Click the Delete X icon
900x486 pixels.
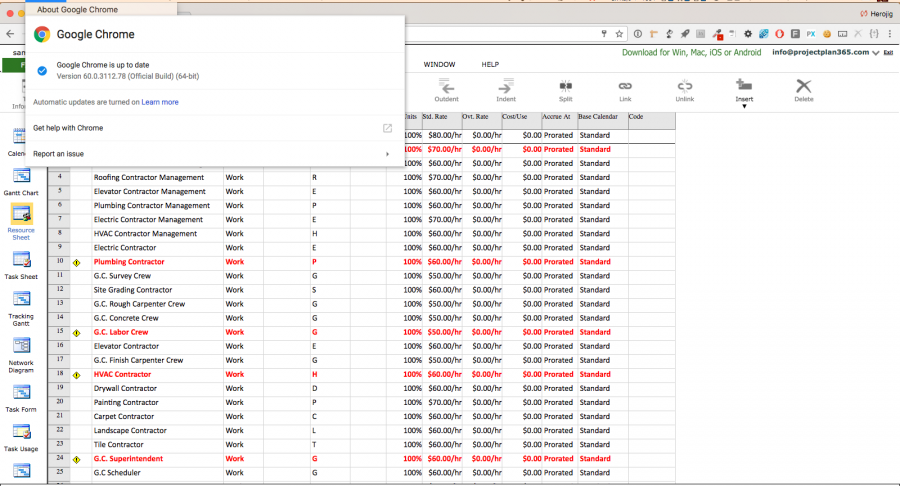pos(804,86)
